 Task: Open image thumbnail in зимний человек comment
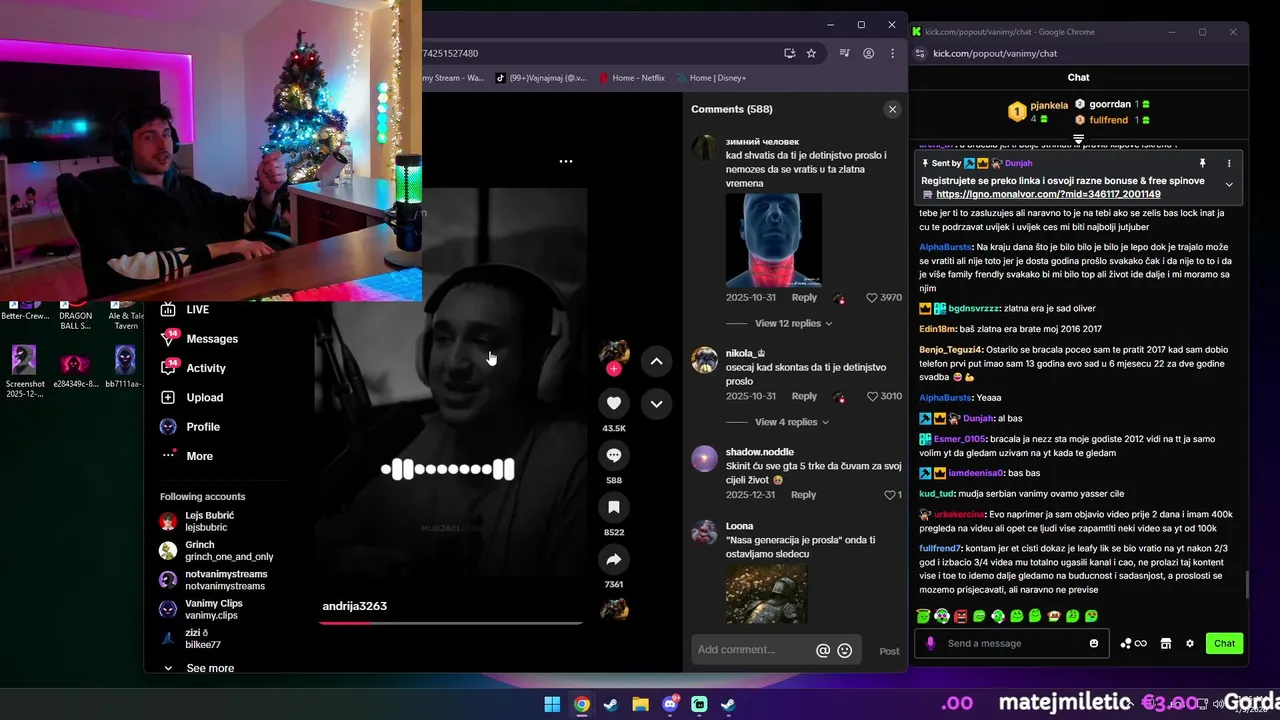click(774, 240)
